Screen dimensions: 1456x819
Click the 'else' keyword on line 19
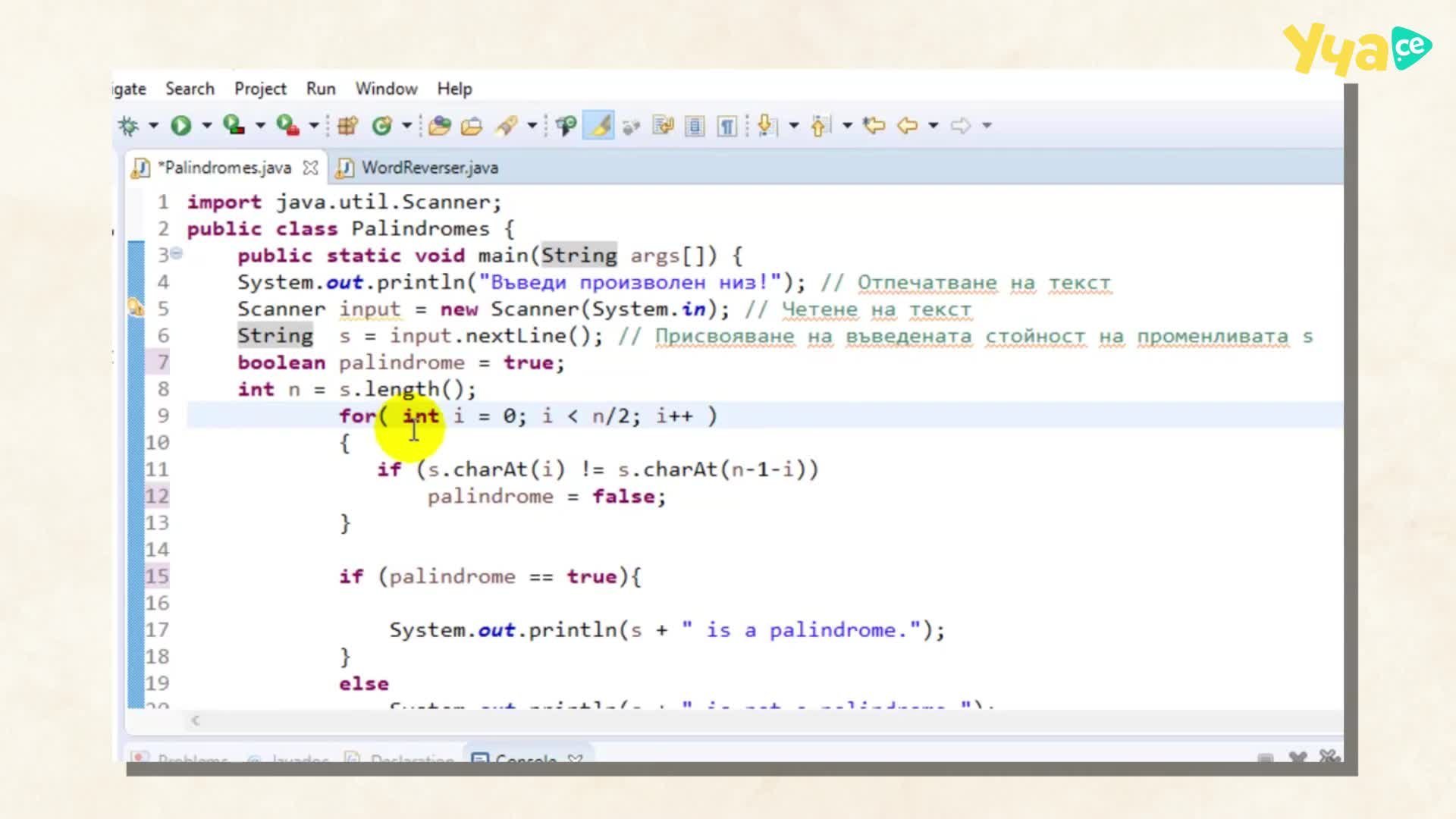364,683
